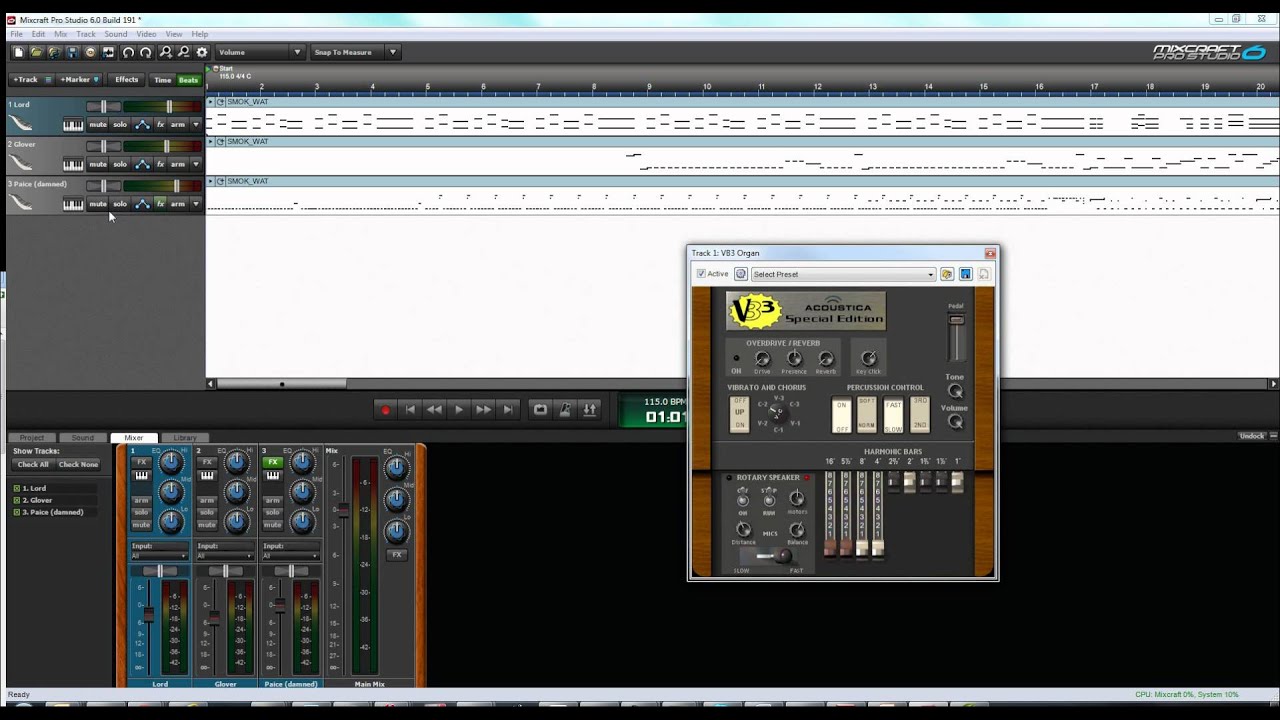Uncheck the 3. Paice (damned) checkbox
Viewport: 1280px width, 720px height.
click(16, 512)
